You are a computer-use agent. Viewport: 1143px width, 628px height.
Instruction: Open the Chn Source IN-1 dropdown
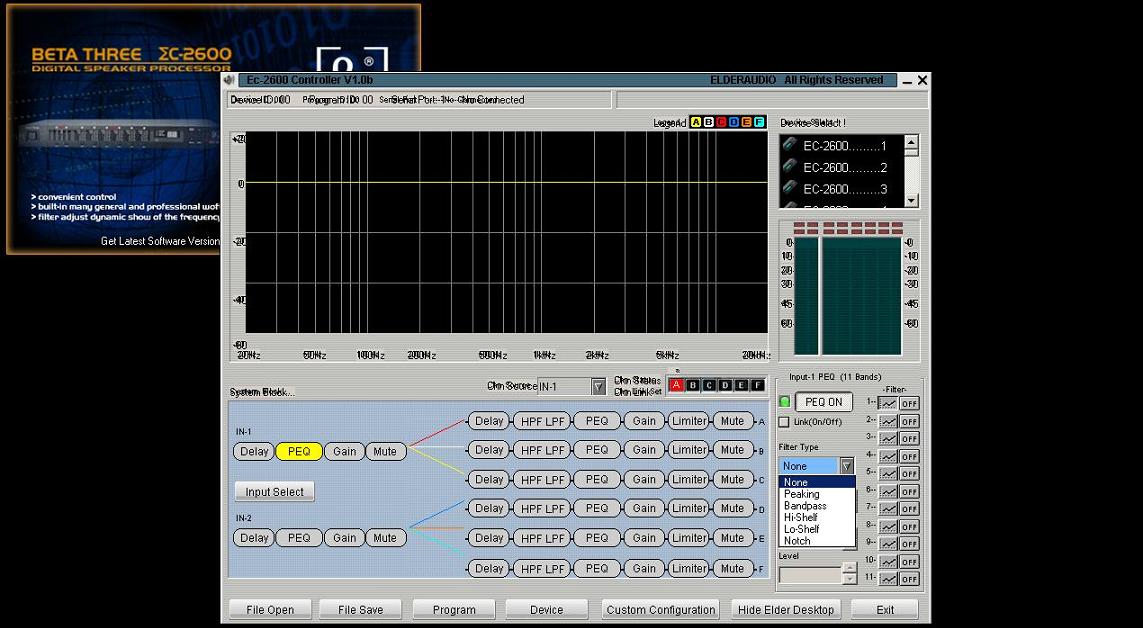click(x=598, y=387)
